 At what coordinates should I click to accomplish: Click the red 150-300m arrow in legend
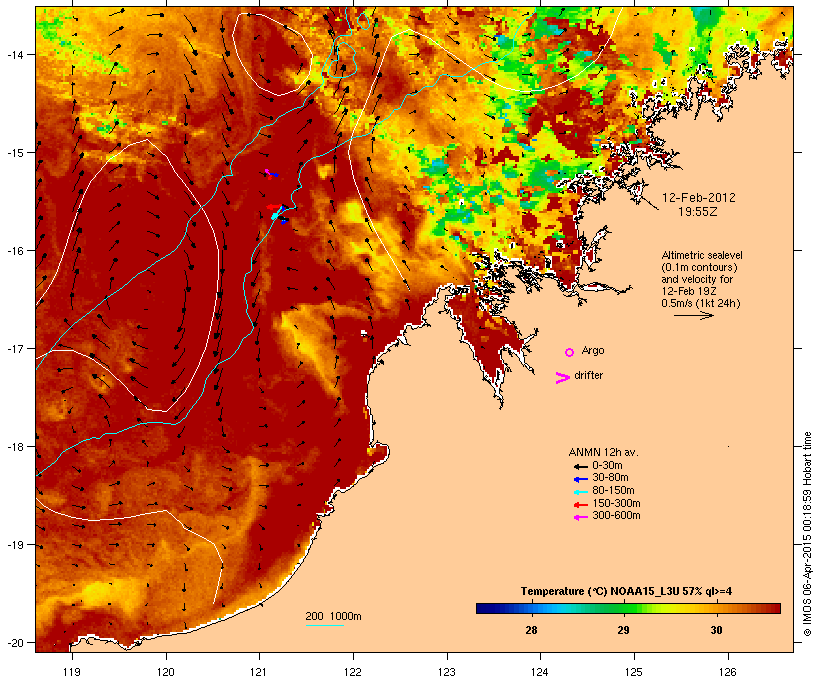click(x=580, y=505)
